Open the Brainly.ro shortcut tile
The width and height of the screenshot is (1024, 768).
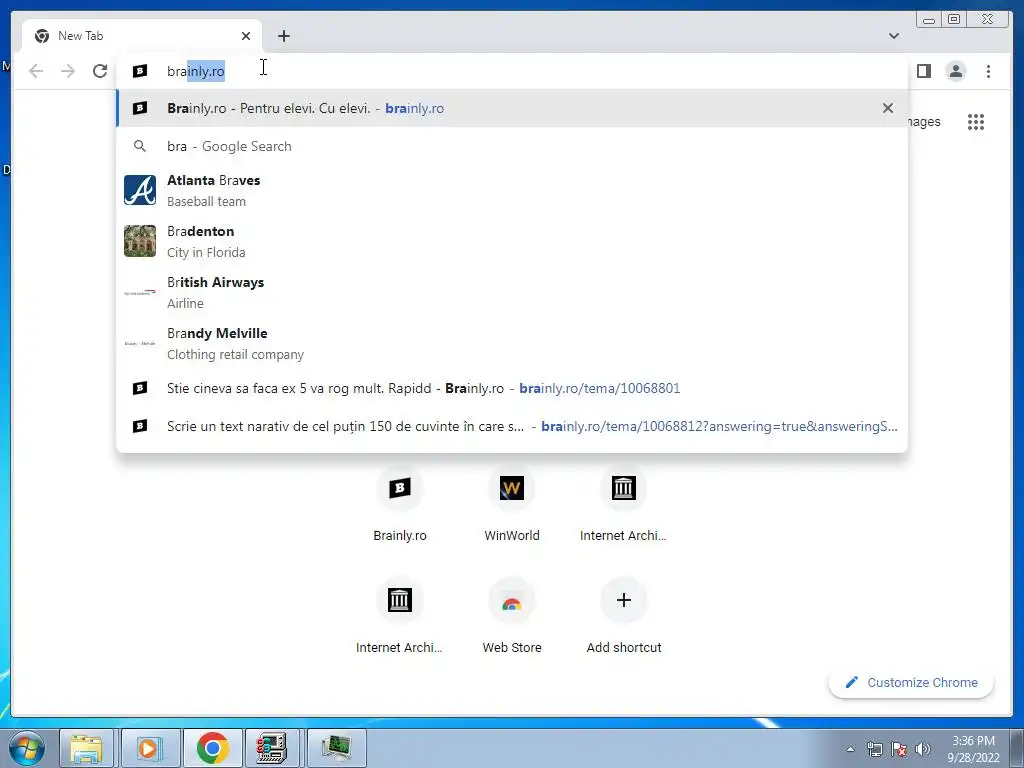(400, 505)
